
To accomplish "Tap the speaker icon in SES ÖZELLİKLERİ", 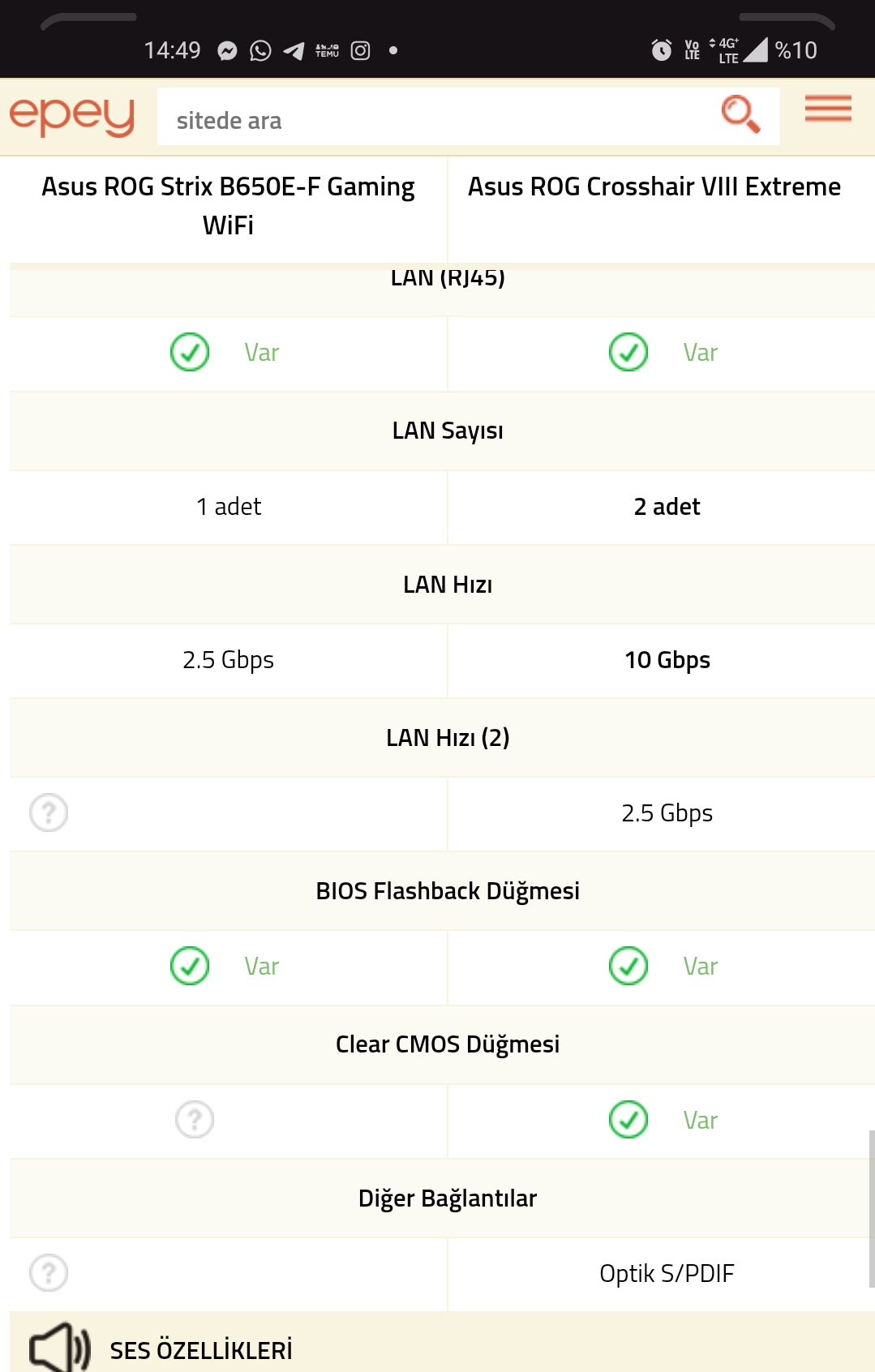I will click(x=60, y=1348).
